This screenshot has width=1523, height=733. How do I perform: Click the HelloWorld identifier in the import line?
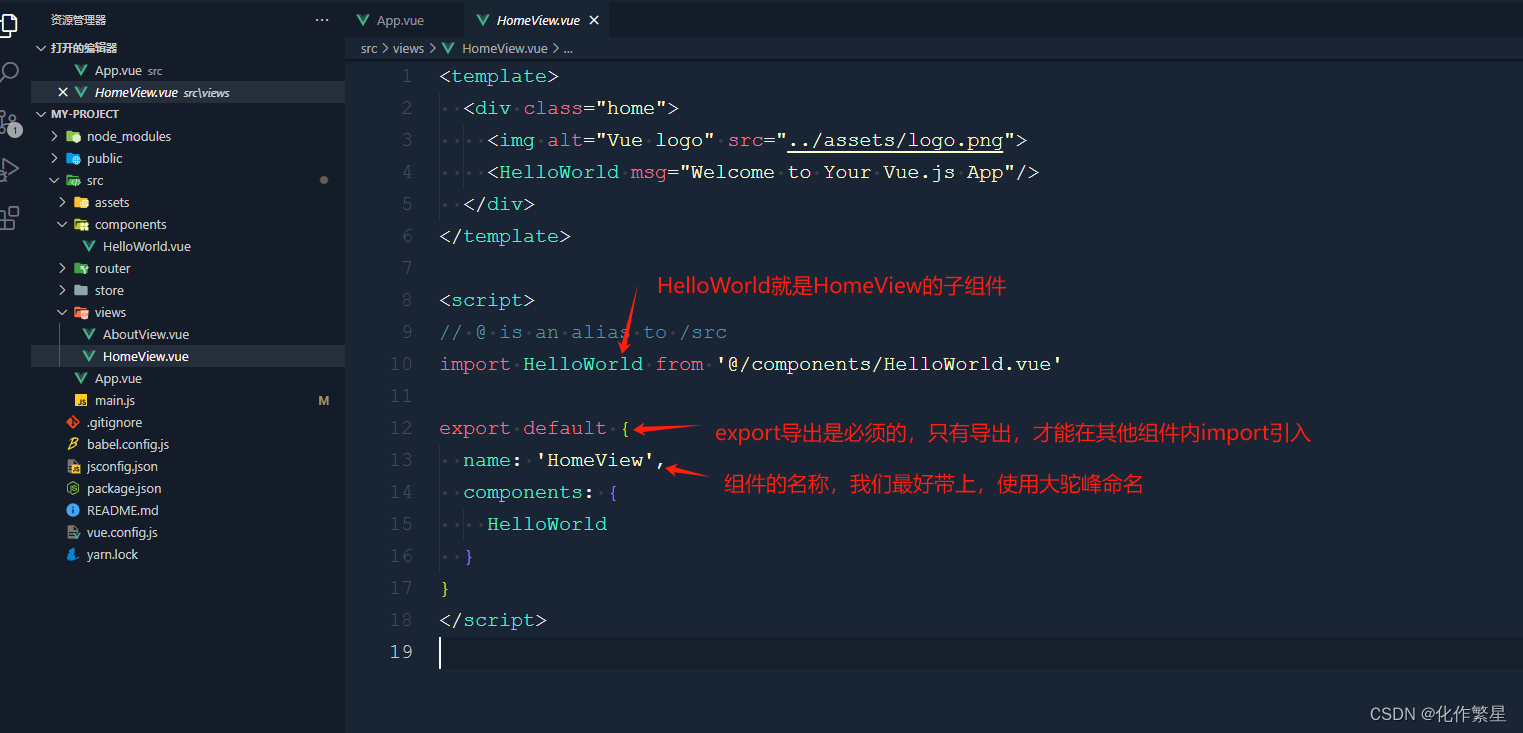(x=583, y=364)
